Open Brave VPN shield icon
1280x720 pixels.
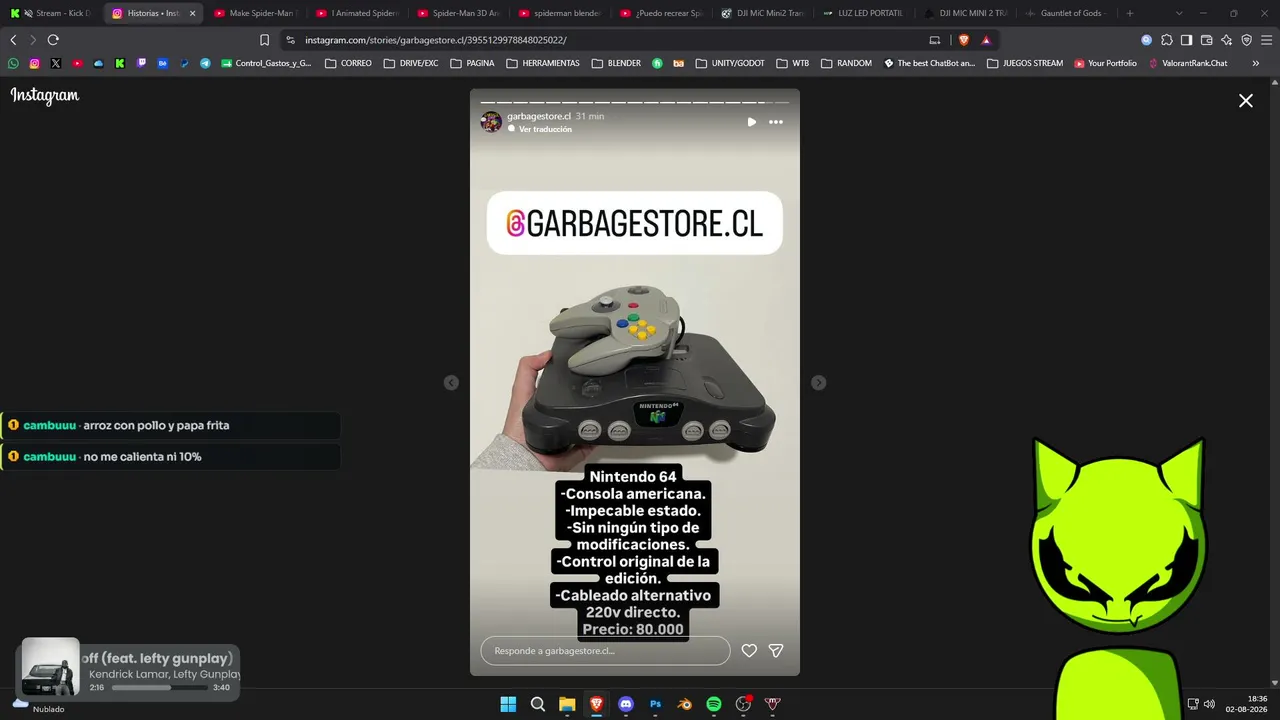(1246, 40)
